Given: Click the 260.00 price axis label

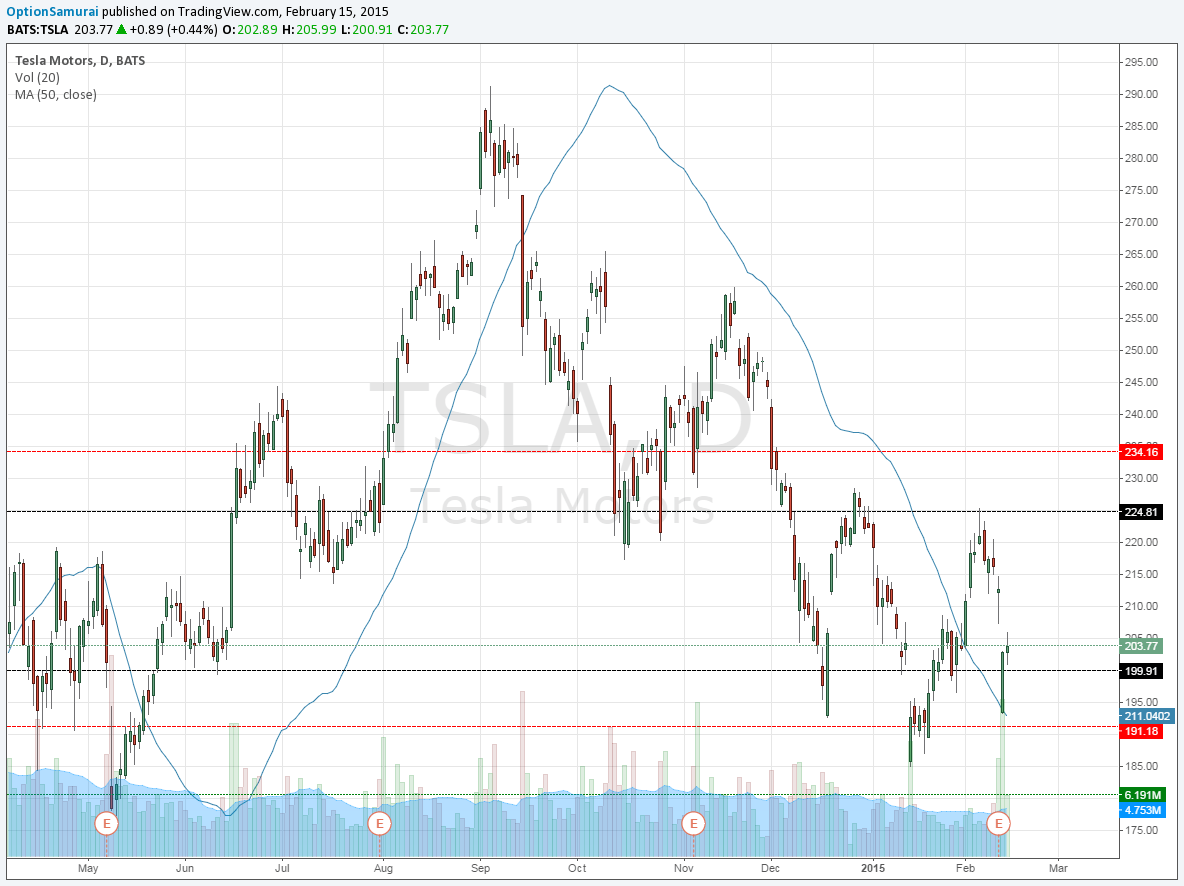Looking at the screenshot, I should pos(1141,286).
